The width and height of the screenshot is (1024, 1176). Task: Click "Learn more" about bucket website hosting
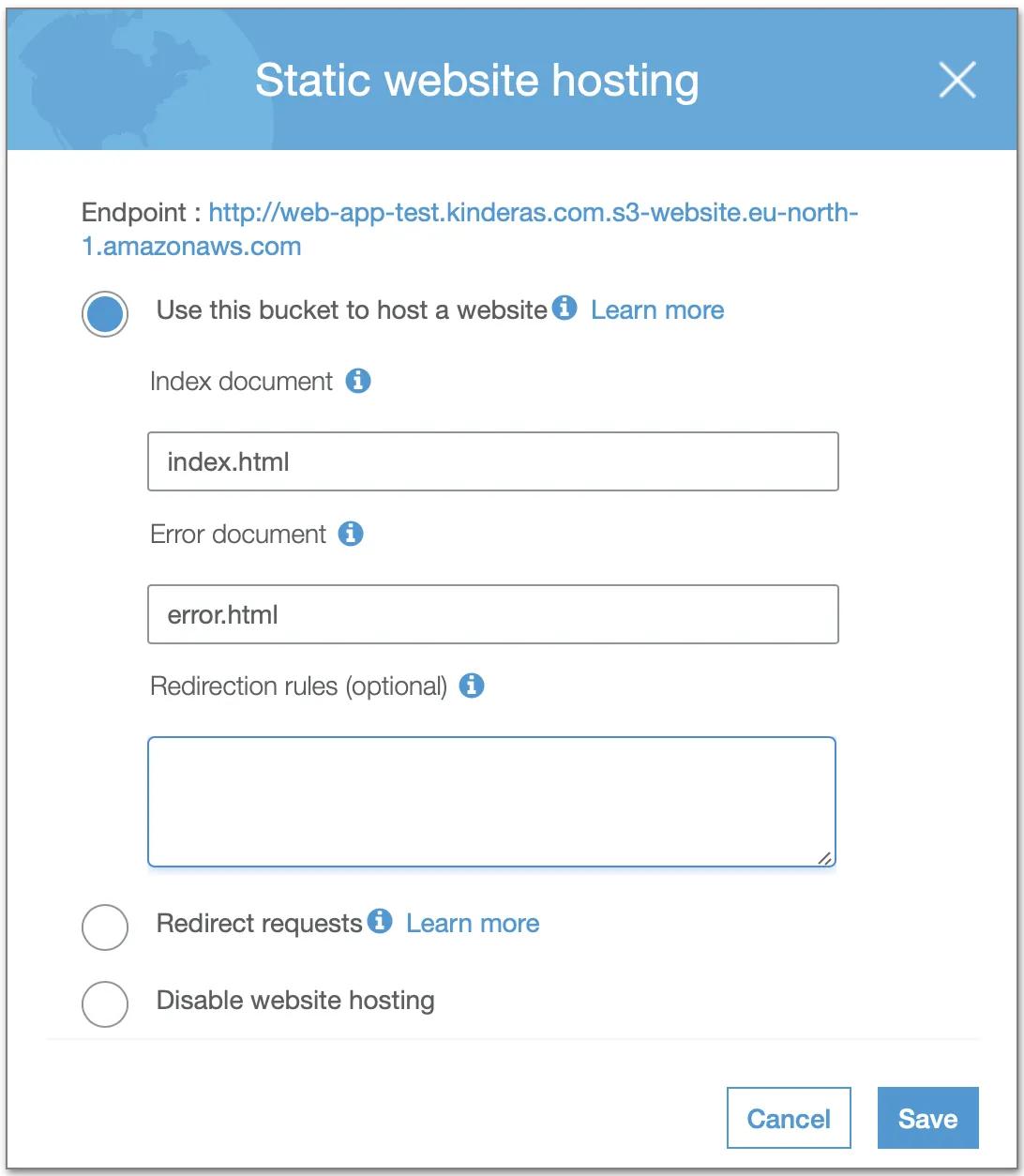tap(656, 309)
